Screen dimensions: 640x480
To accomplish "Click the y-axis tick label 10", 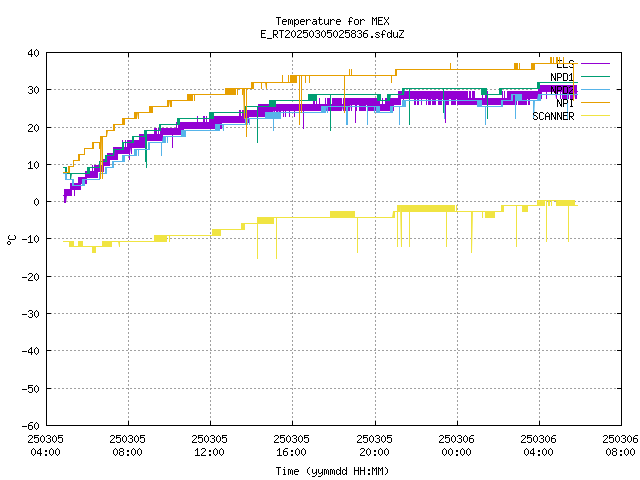I will coord(33,165).
